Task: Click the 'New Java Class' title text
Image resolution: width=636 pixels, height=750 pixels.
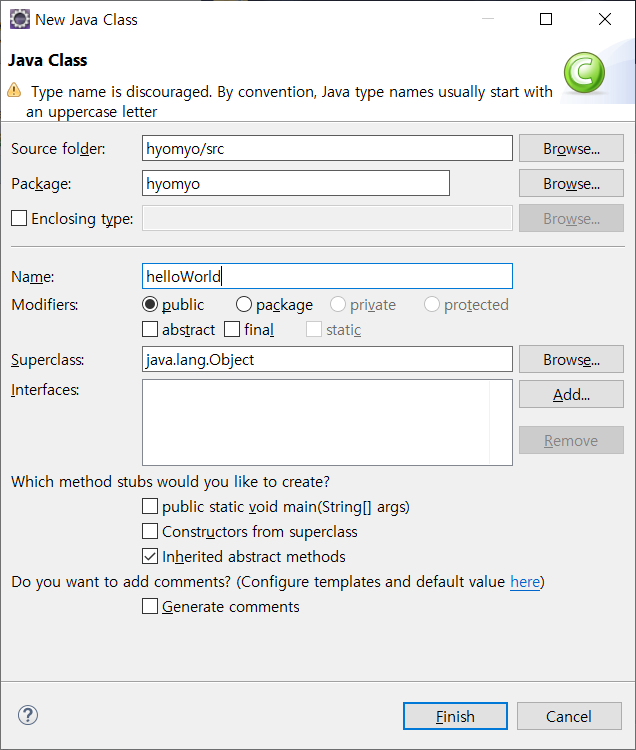Action: click(86, 20)
